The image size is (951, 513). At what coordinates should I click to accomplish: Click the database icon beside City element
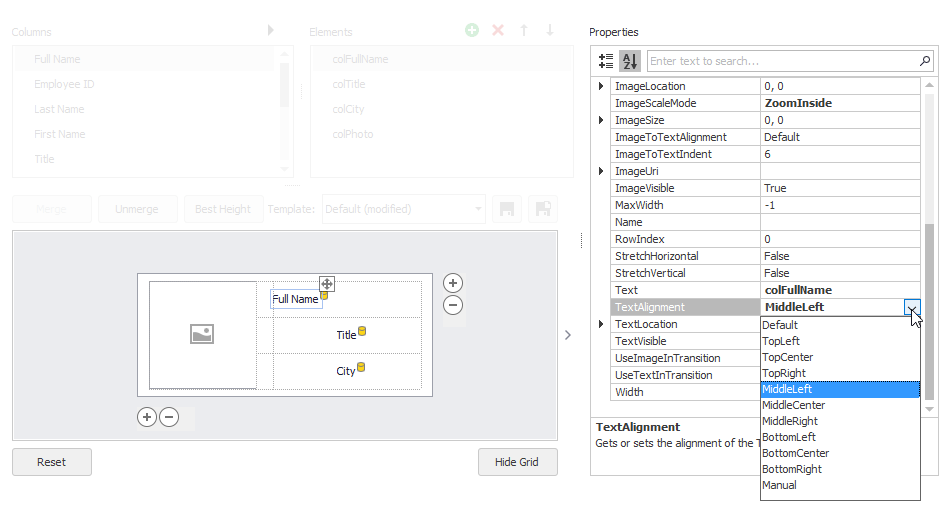(x=361, y=367)
